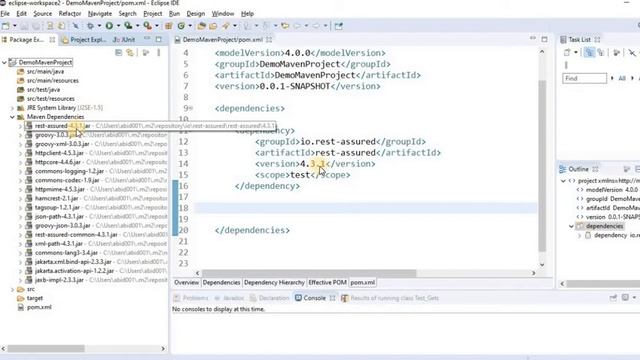Select the target folder
This screenshot has height=360, width=640.
(35, 298)
